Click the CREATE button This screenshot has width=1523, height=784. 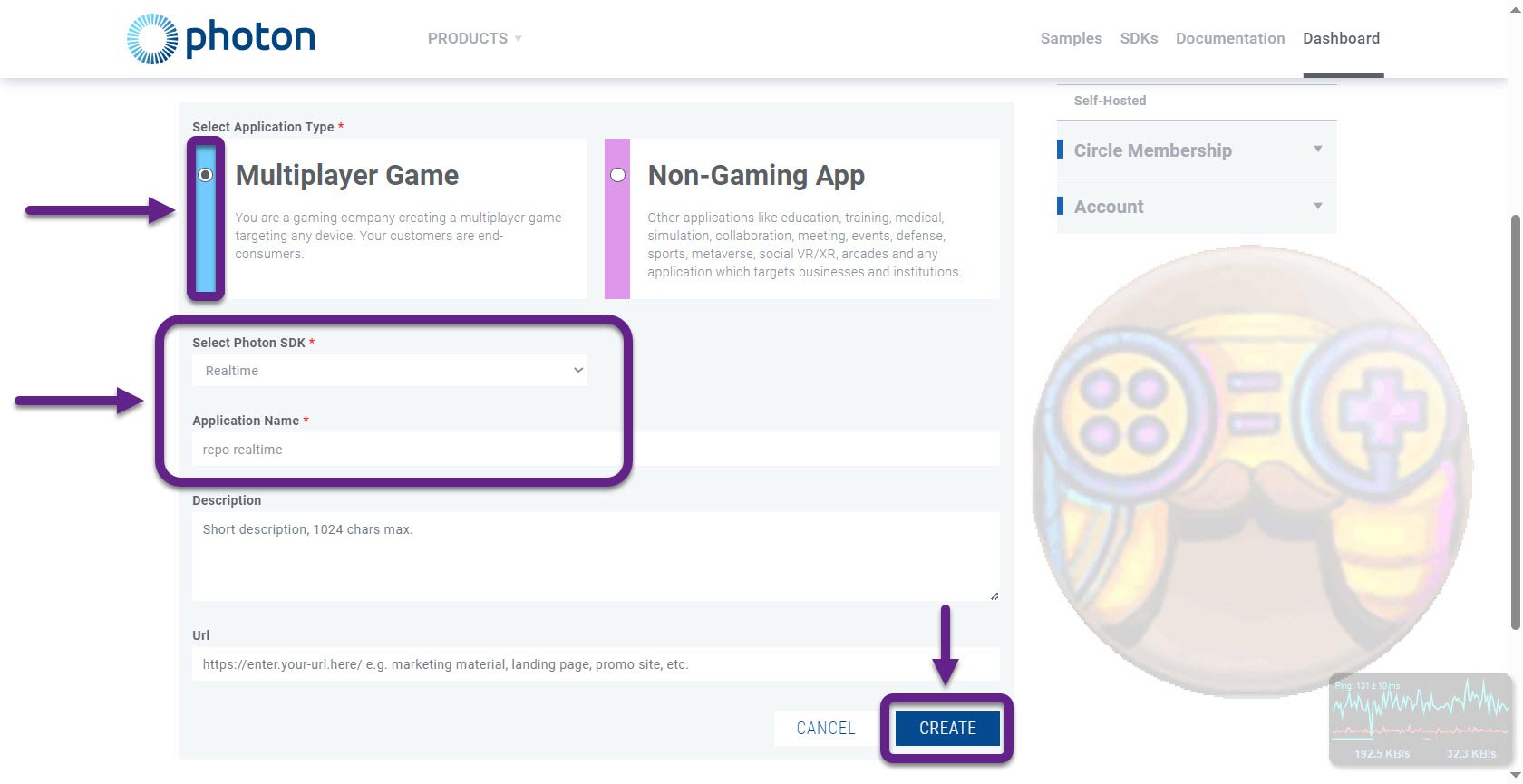coord(947,729)
